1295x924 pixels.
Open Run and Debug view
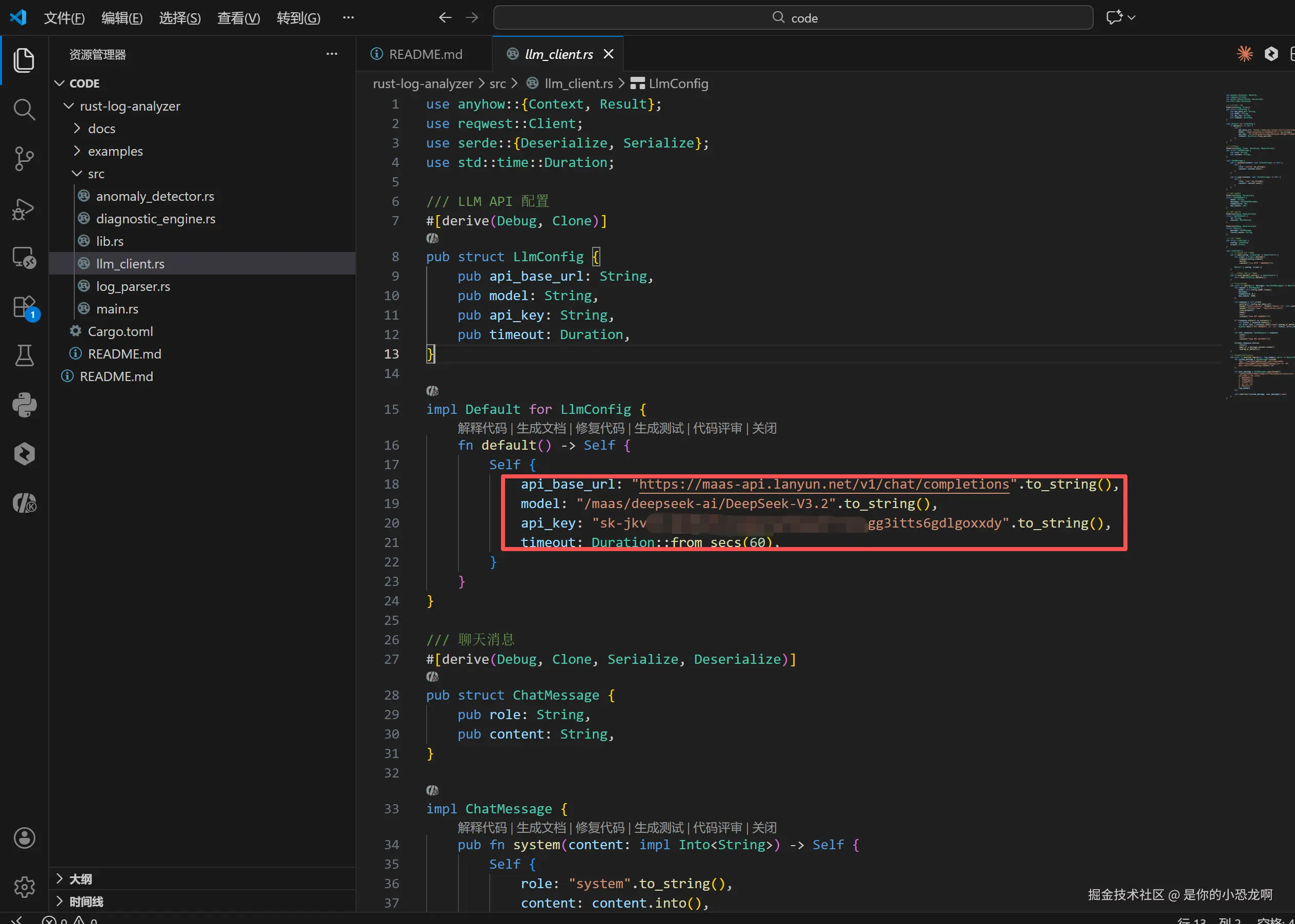(24, 209)
